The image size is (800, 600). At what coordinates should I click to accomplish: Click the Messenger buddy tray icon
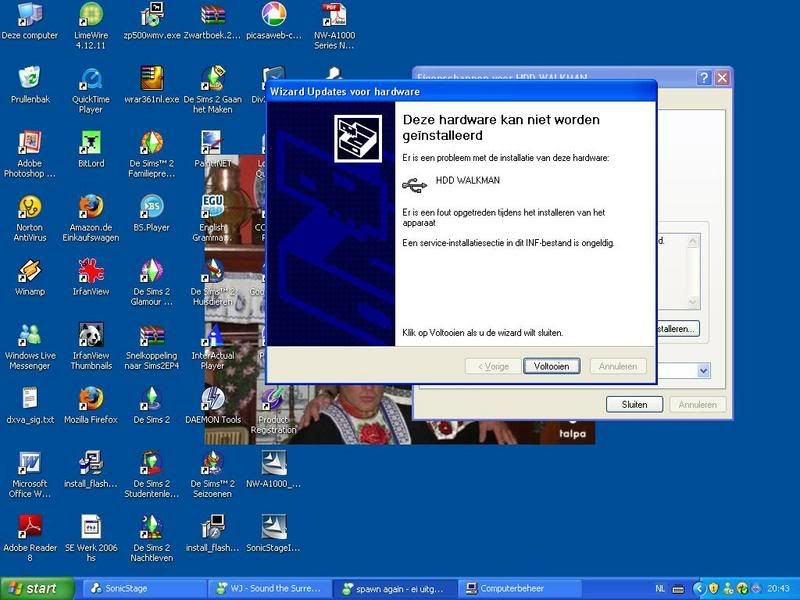point(728,589)
